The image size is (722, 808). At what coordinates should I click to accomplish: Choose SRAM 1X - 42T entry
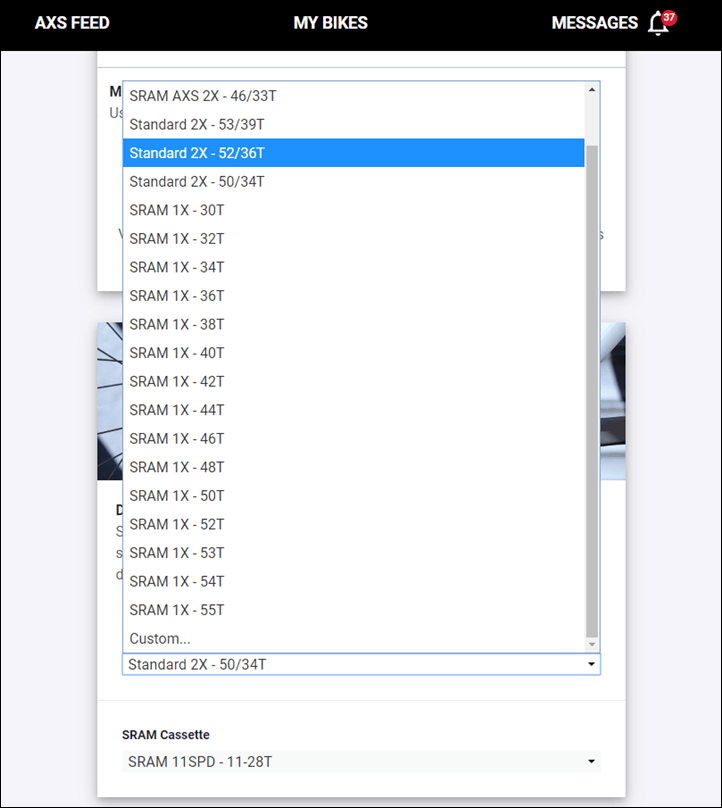[x=354, y=381]
